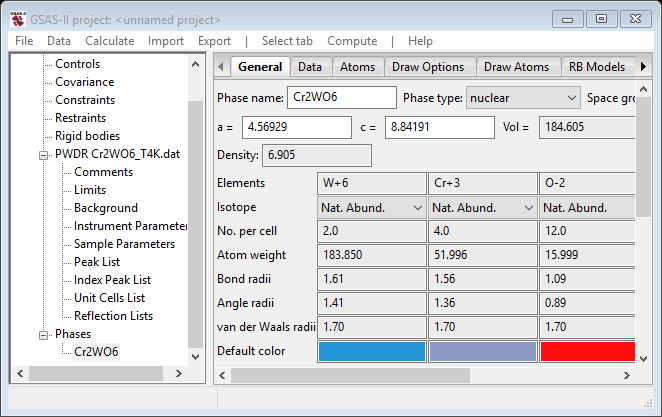The height and width of the screenshot is (417, 662).
Task: Select Constraints in the data tree
Action: coord(85,100)
